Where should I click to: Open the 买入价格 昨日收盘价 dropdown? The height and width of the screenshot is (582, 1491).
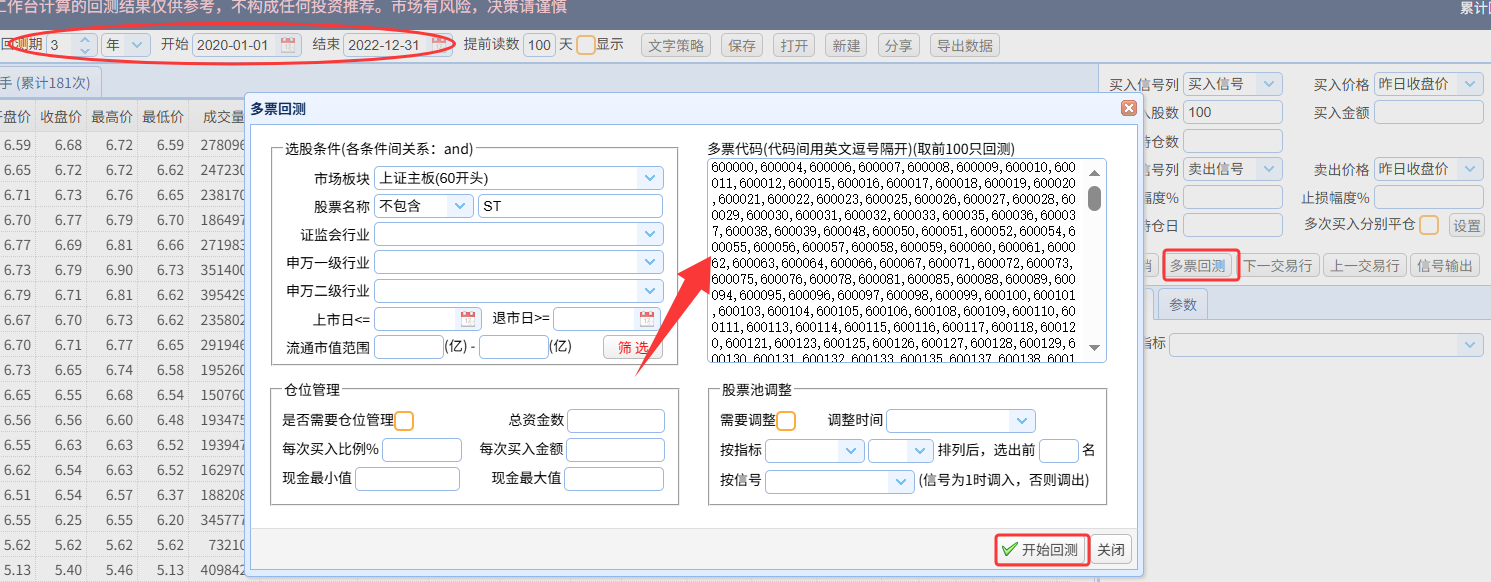[1470, 84]
